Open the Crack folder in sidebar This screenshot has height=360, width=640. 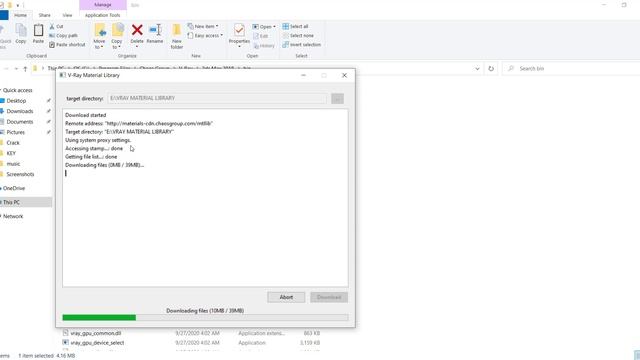(x=13, y=143)
